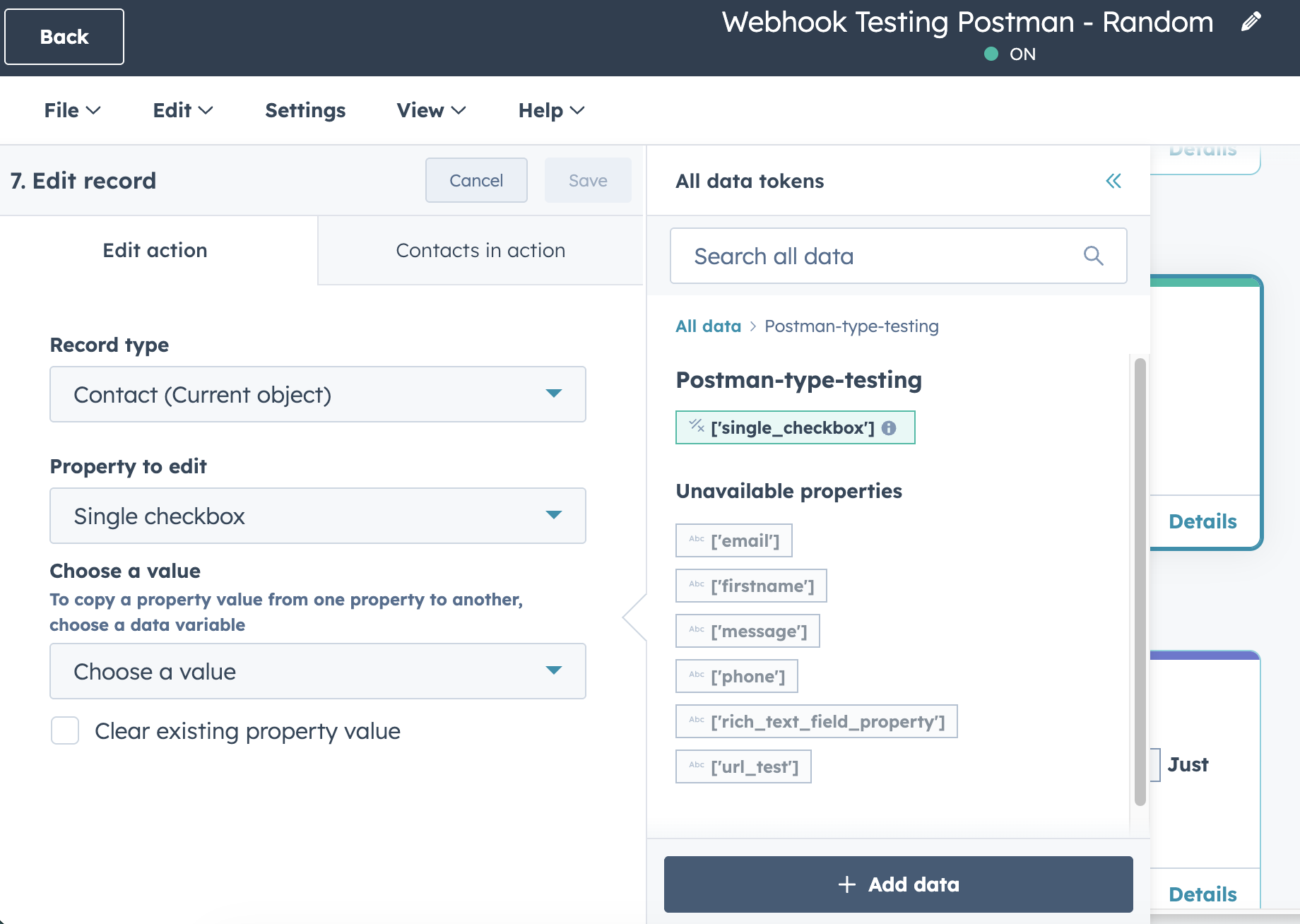This screenshot has width=1300, height=924.
Task: Click the magnifying glass search icon
Action: (x=1094, y=256)
